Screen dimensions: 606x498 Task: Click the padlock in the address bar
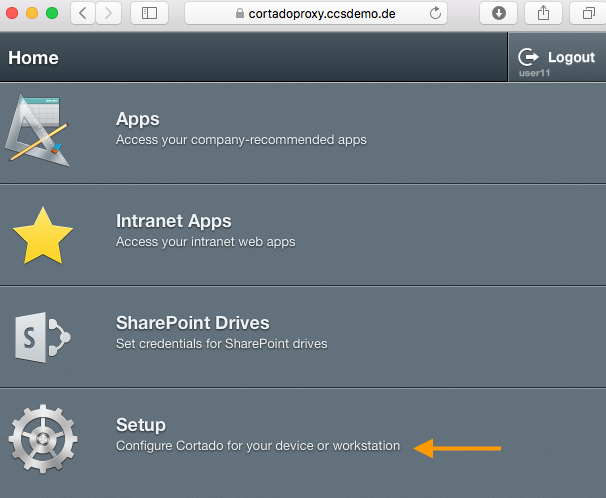click(x=240, y=14)
